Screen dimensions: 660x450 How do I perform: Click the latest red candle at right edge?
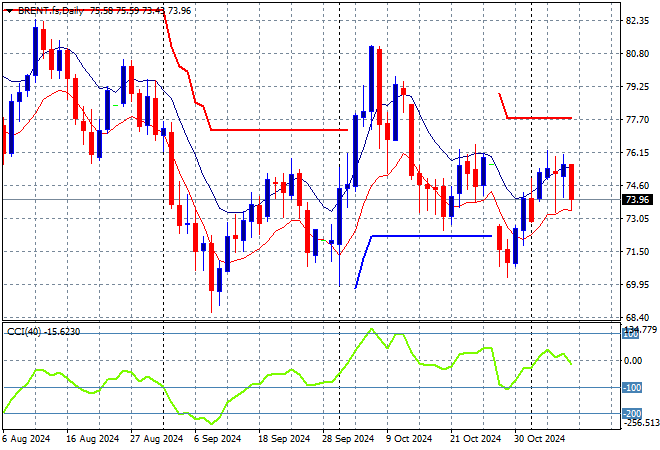pos(571,182)
